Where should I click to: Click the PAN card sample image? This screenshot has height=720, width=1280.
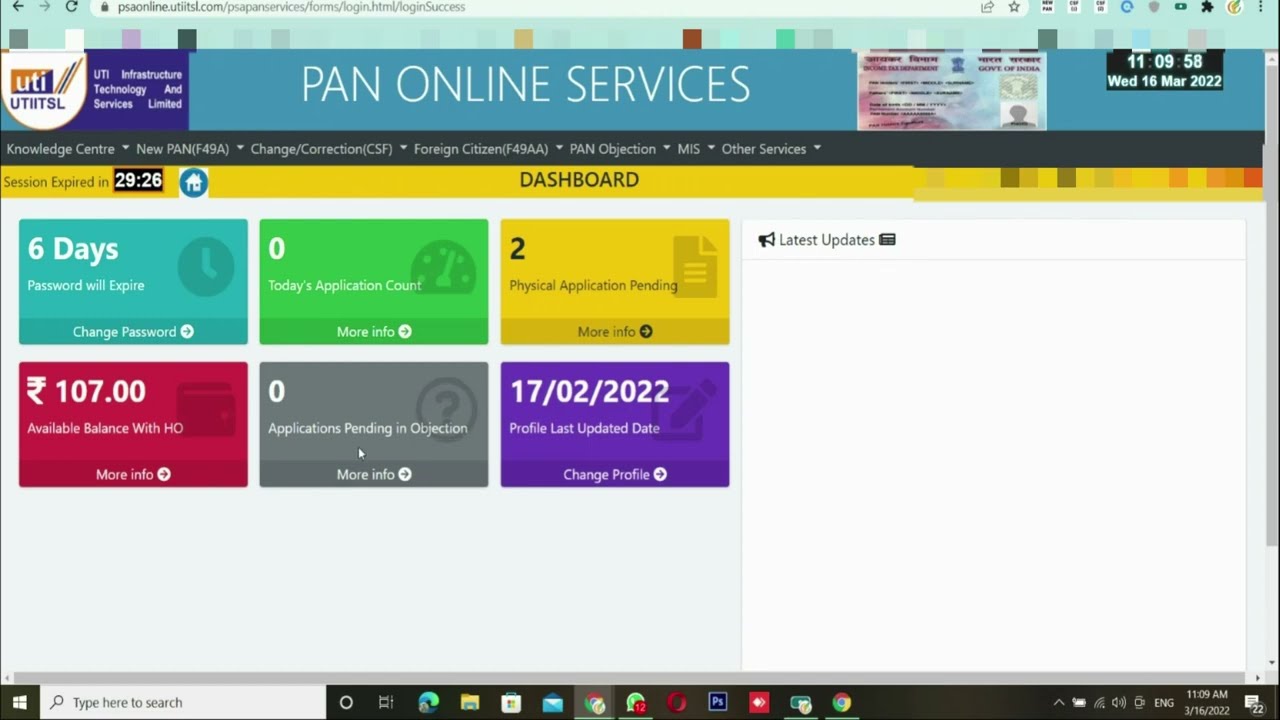pyautogui.click(x=951, y=90)
